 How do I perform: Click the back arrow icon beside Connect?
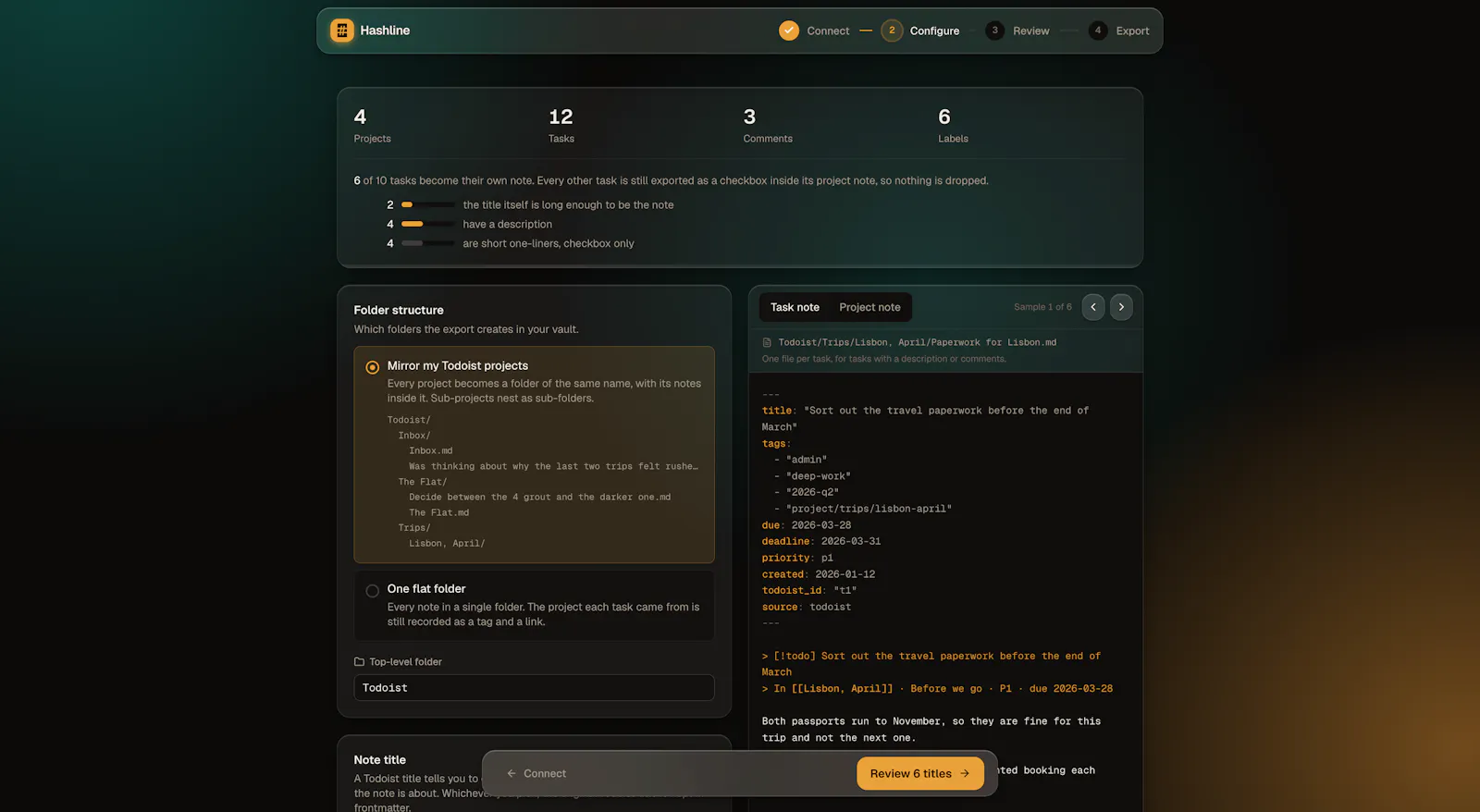(x=512, y=774)
